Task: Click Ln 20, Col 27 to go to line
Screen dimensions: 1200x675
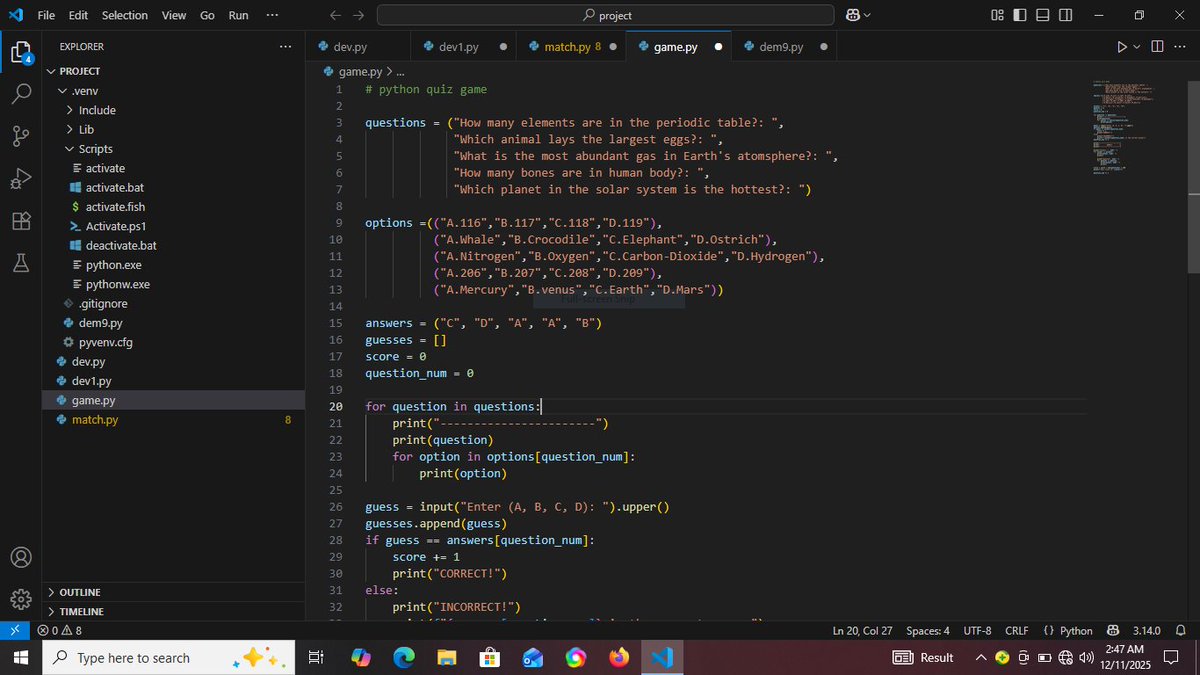Action: pos(860,630)
